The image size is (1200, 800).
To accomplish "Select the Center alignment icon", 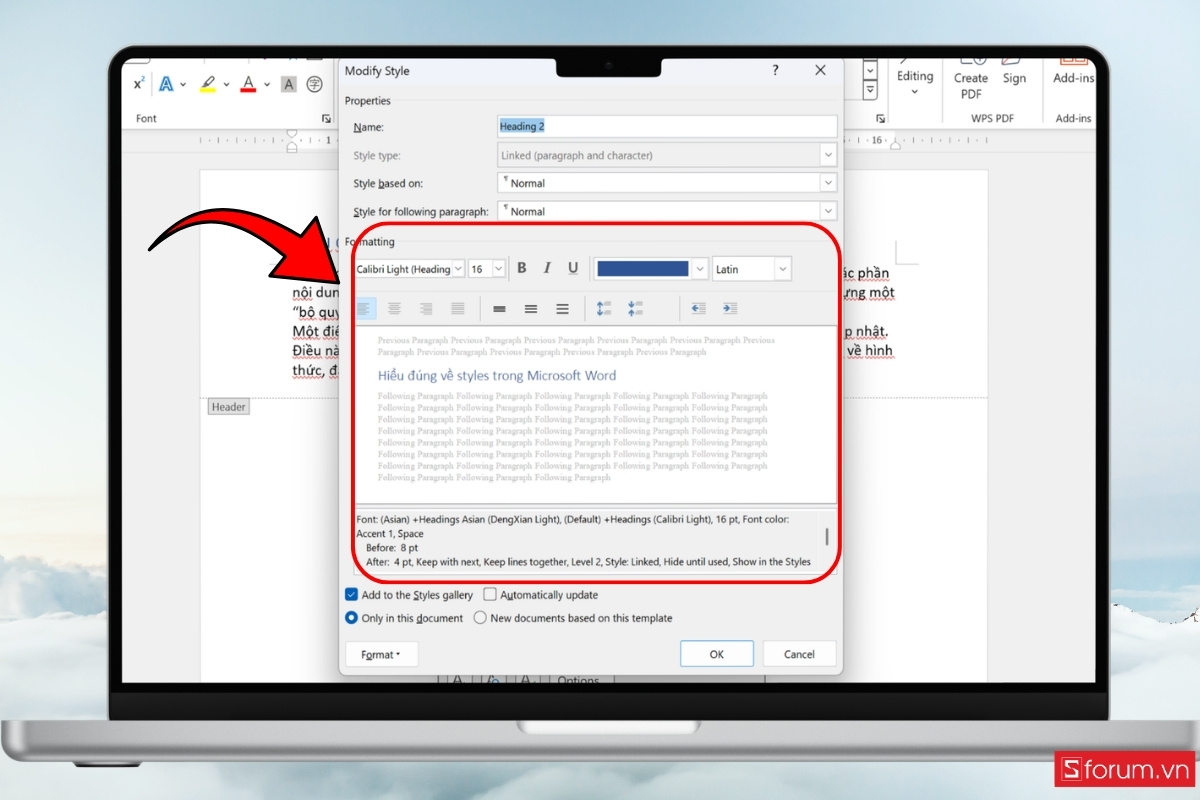I will click(395, 309).
